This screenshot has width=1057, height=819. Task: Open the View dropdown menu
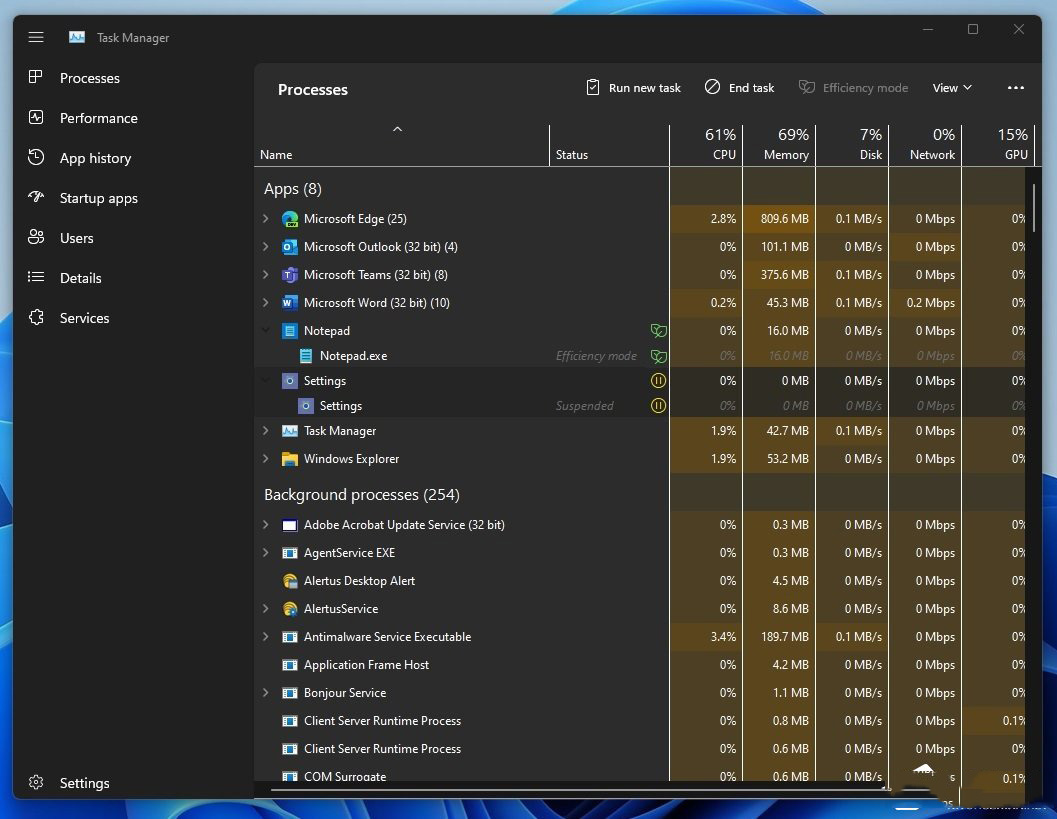point(952,88)
